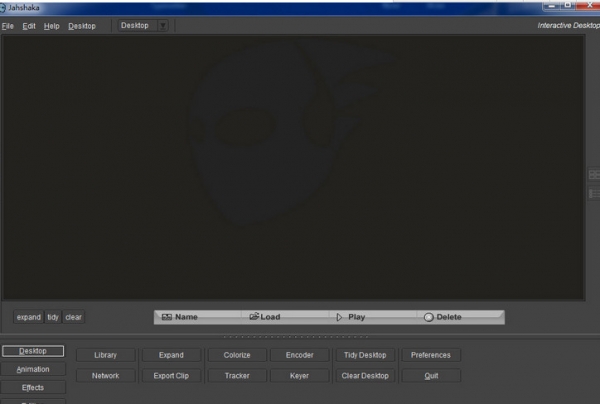
Task: Click the Expand button in the lower panel
Action: tap(171, 355)
